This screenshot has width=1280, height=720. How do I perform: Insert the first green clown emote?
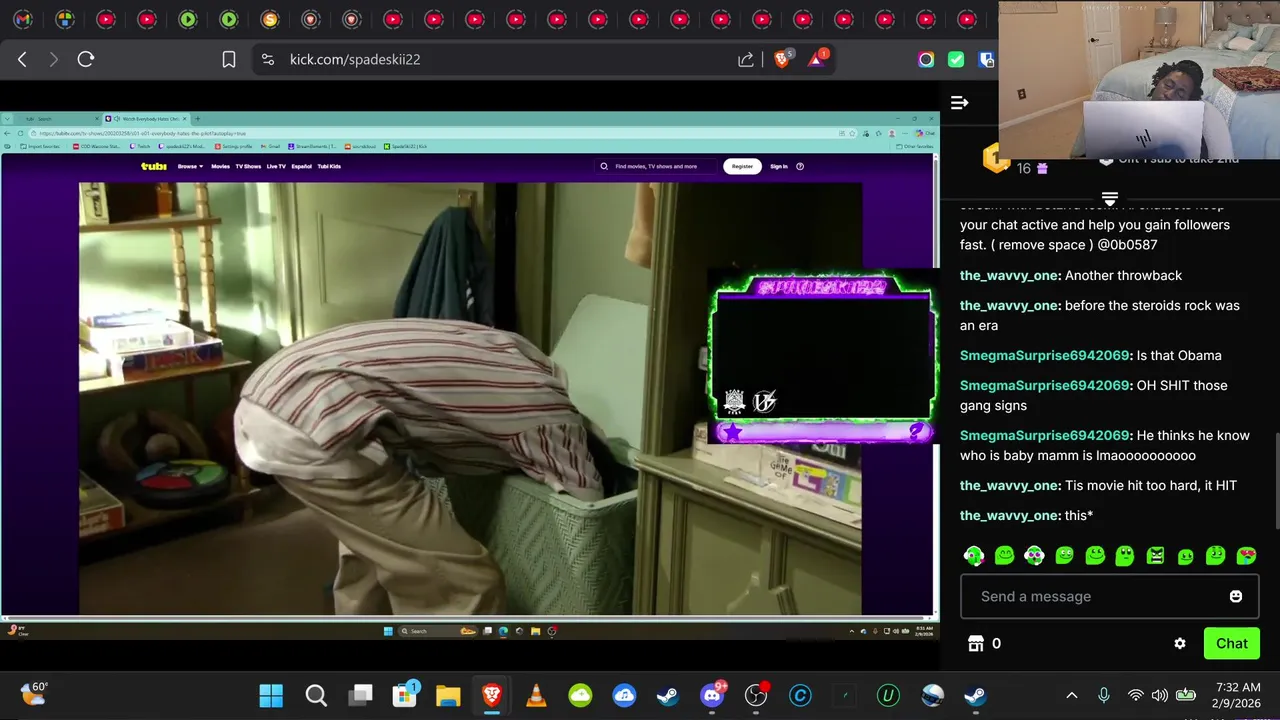tap(974, 555)
